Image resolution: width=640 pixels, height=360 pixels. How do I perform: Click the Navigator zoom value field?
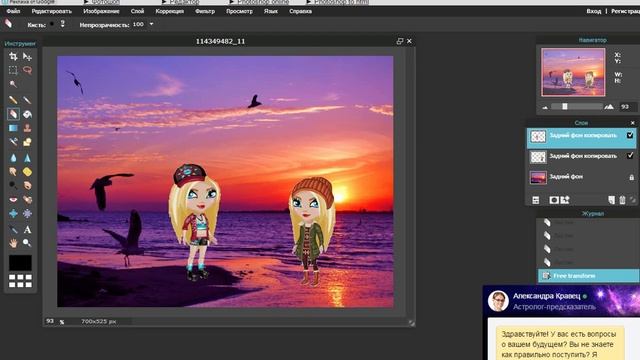pos(627,107)
